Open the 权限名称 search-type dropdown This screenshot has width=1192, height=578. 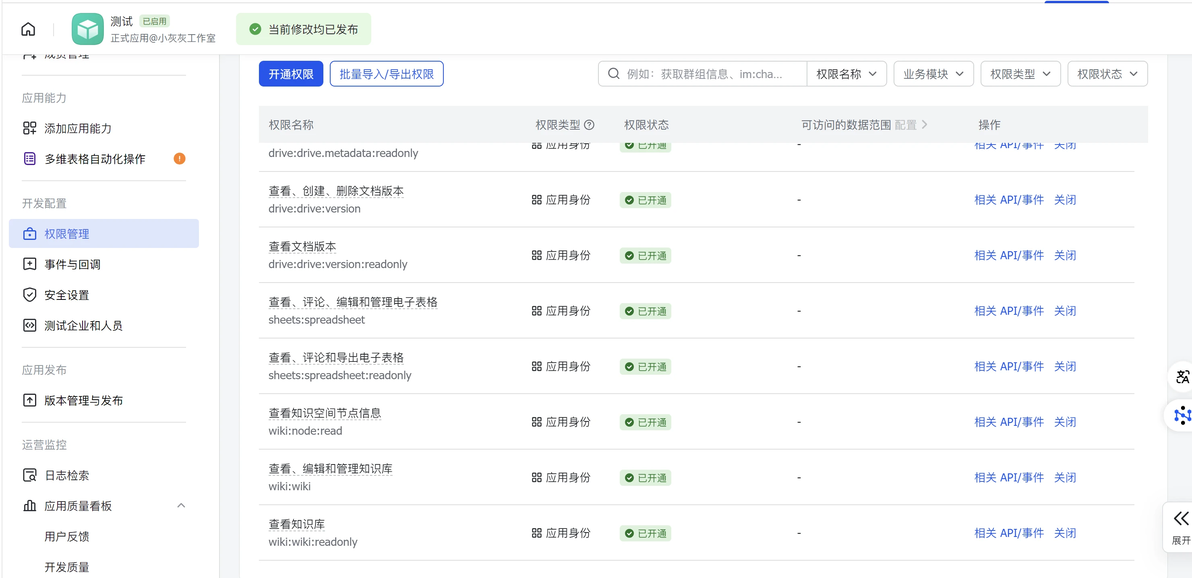(x=846, y=74)
